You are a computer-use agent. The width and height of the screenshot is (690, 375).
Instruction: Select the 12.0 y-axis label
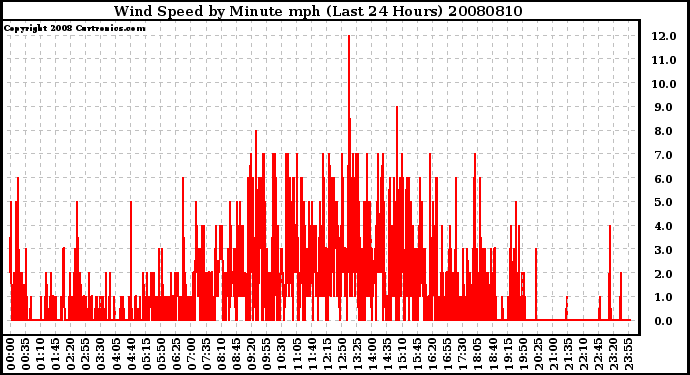tap(664, 36)
